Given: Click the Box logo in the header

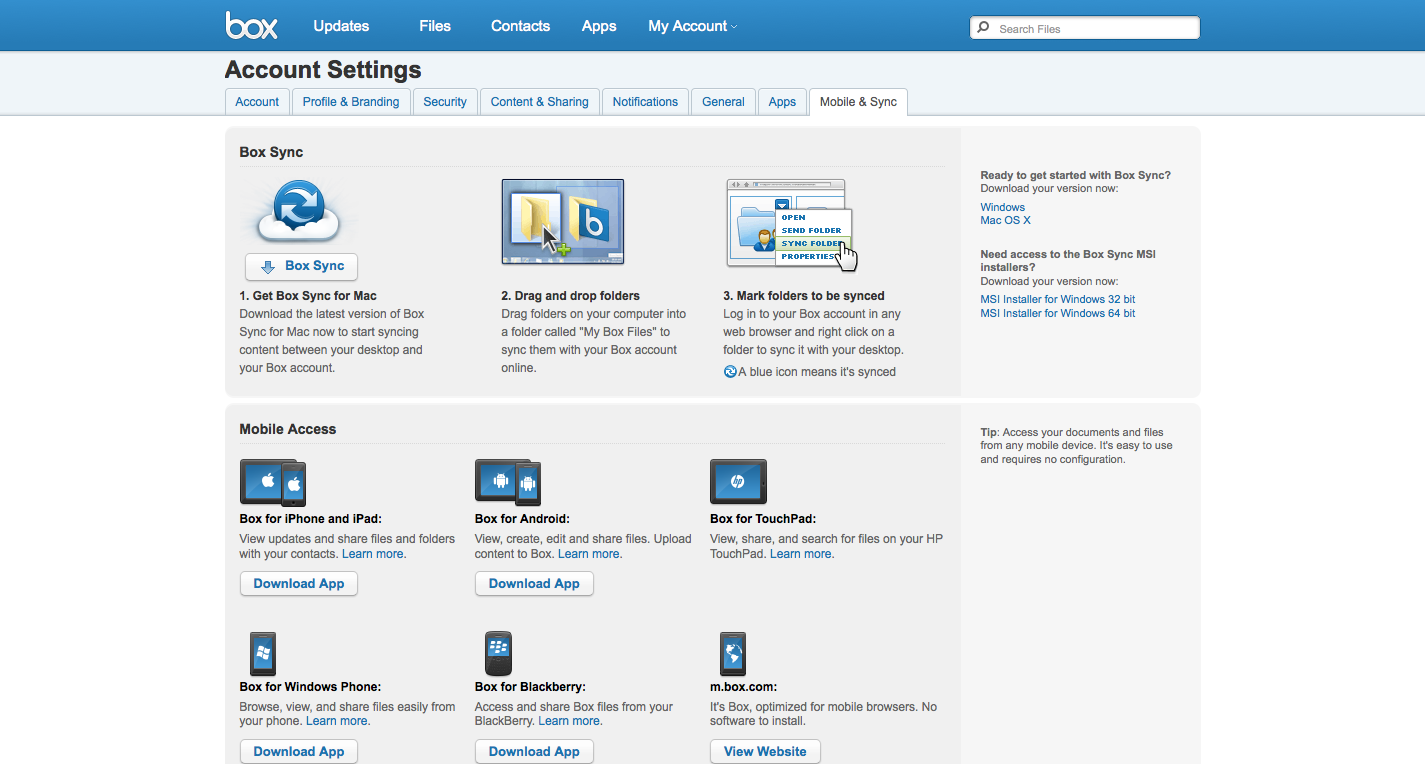Looking at the screenshot, I should point(251,25).
